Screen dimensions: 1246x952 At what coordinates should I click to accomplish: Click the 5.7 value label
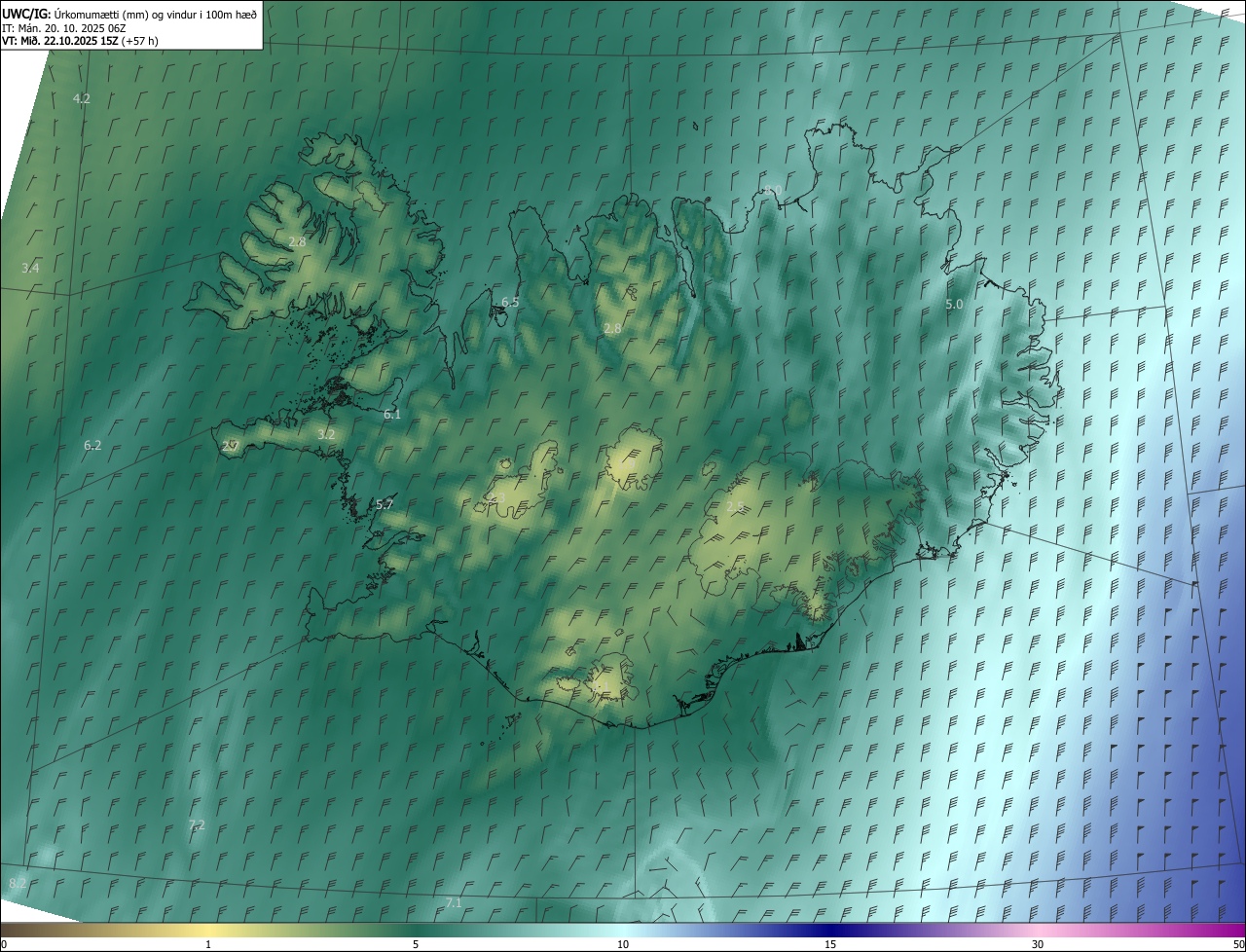coord(385,505)
